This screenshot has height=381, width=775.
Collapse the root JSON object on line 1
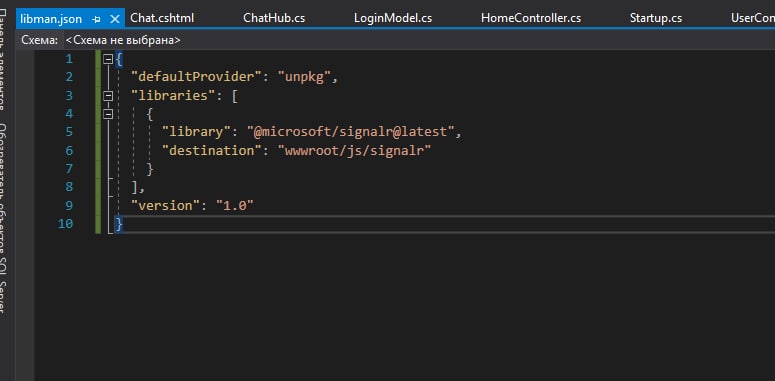pos(108,59)
